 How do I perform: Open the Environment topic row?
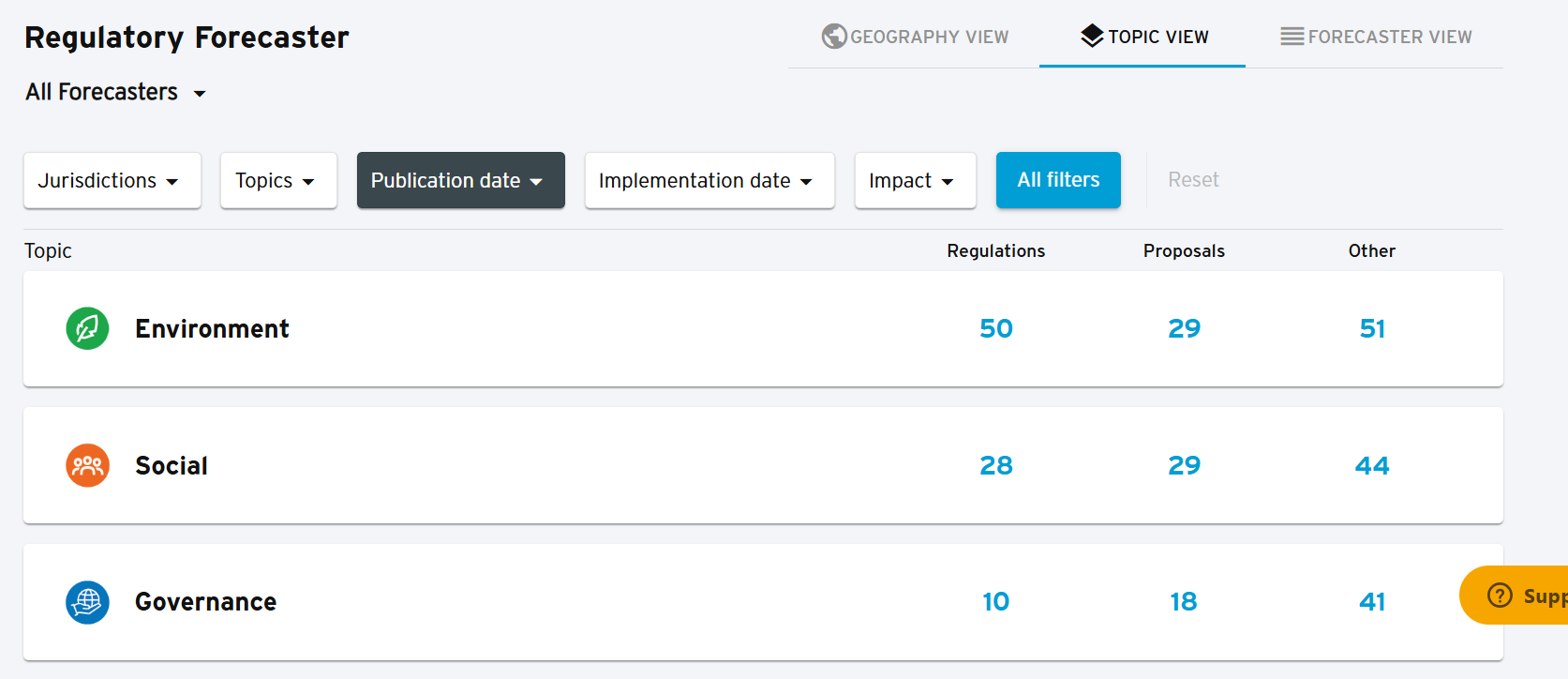click(x=763, y=328)
